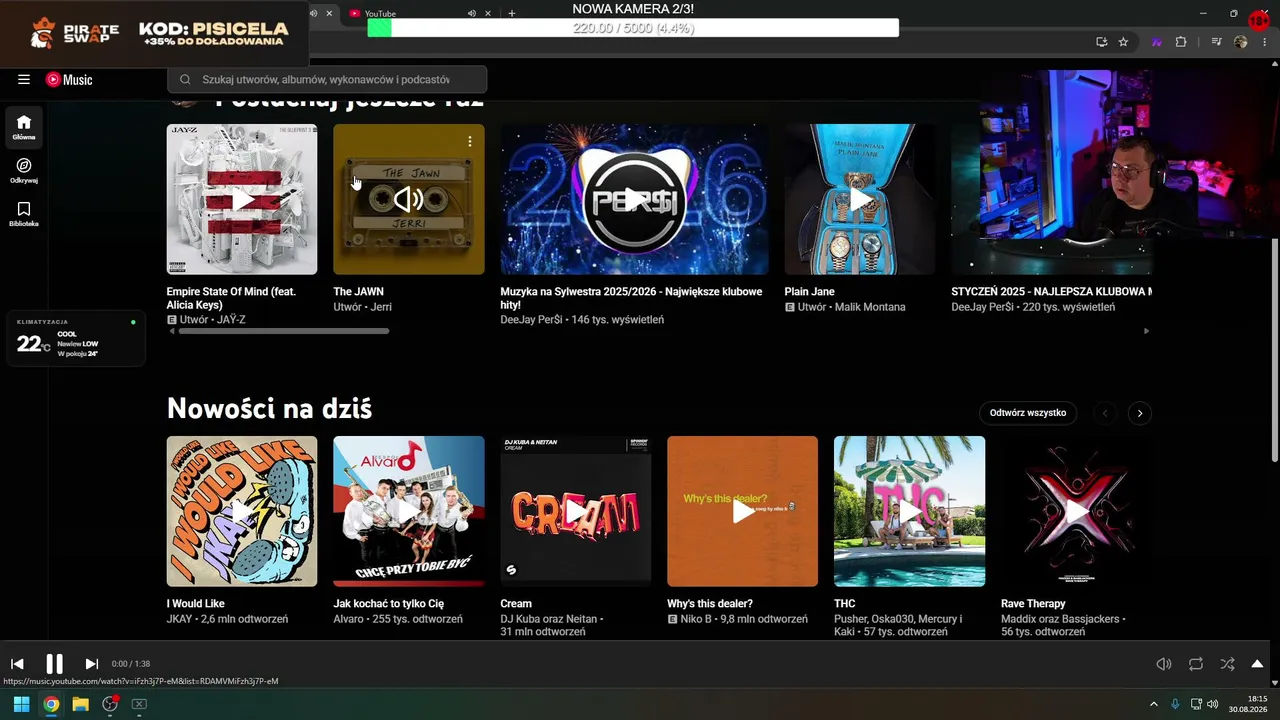
Task: Expand the player page with up arrow
Action: 1257,664
